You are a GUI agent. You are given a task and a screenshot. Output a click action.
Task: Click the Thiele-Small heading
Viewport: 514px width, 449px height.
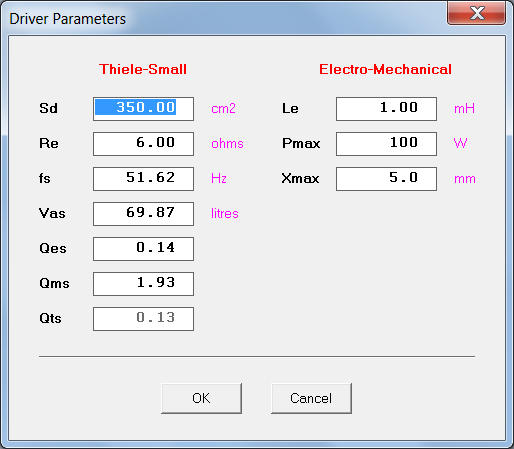pyautogui.click(x=143, y=69)
